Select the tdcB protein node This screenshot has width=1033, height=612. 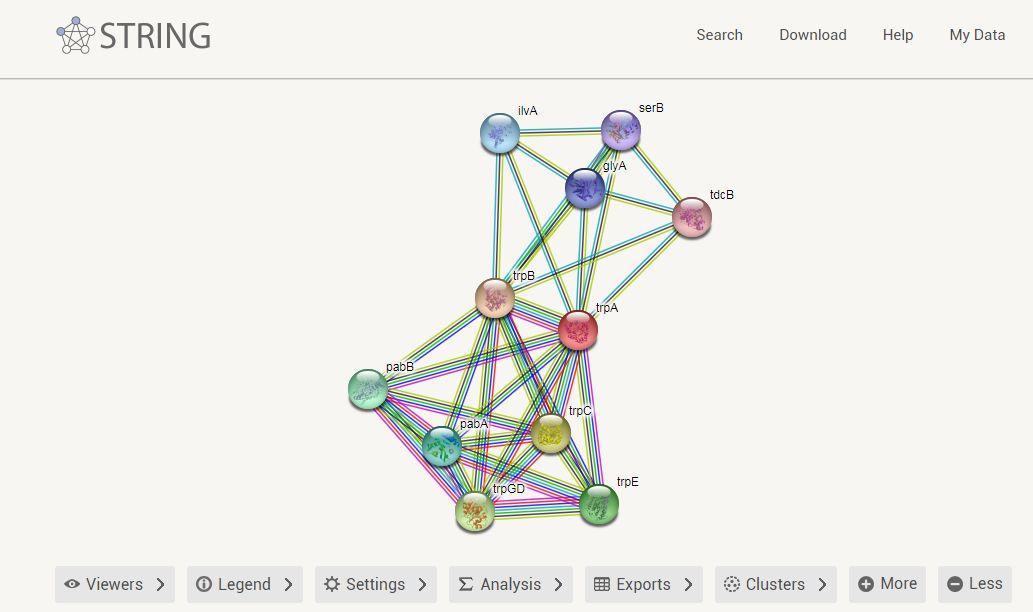[x=692, y=217]
